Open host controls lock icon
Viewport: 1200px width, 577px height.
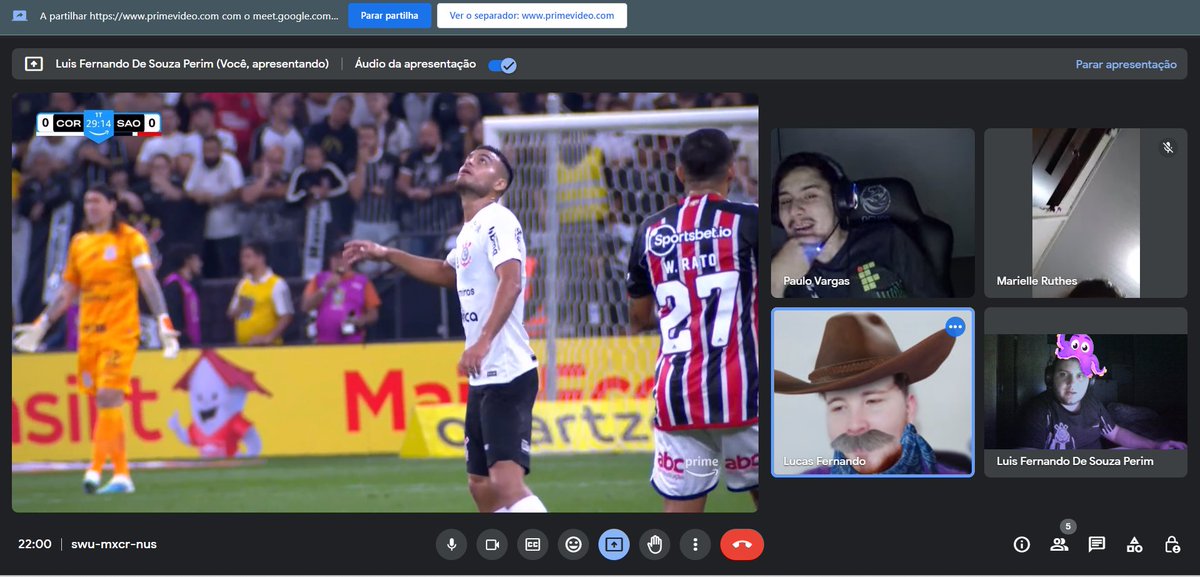tap(1172, 544)
